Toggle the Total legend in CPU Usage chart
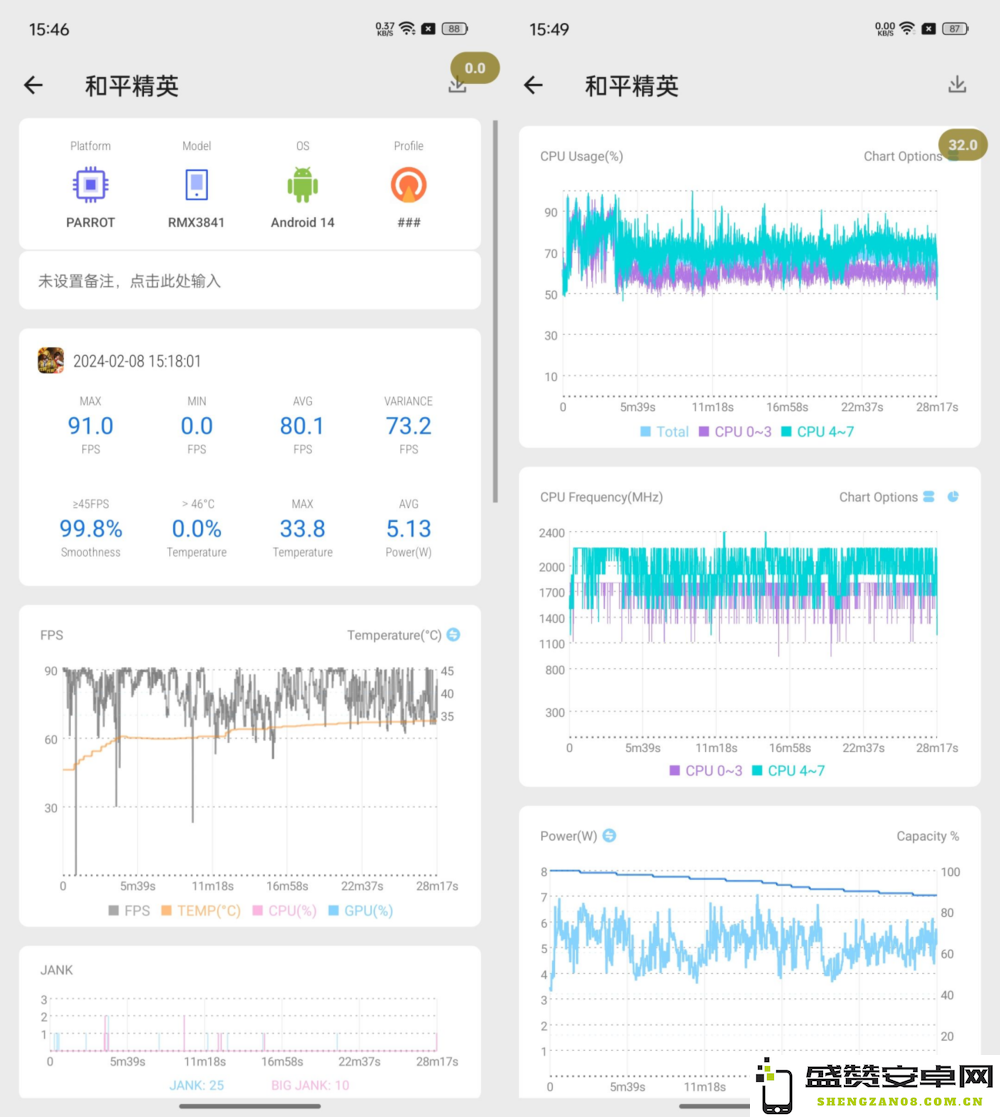 point(665,432)
